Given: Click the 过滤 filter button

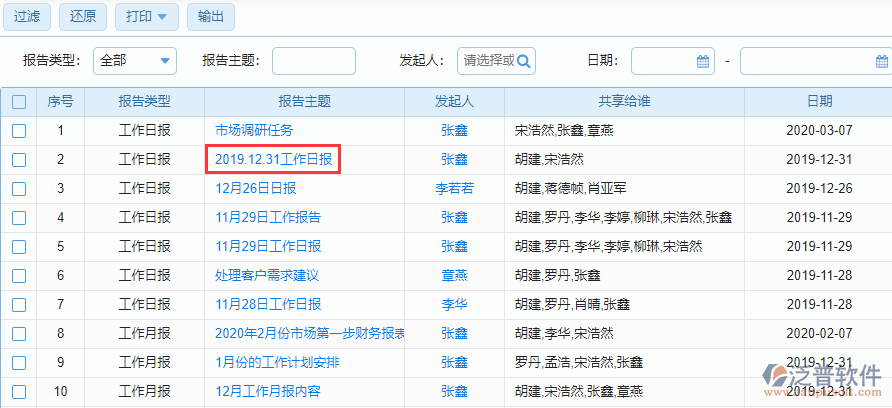Looking at the screenshot, I should click(27, 16).
